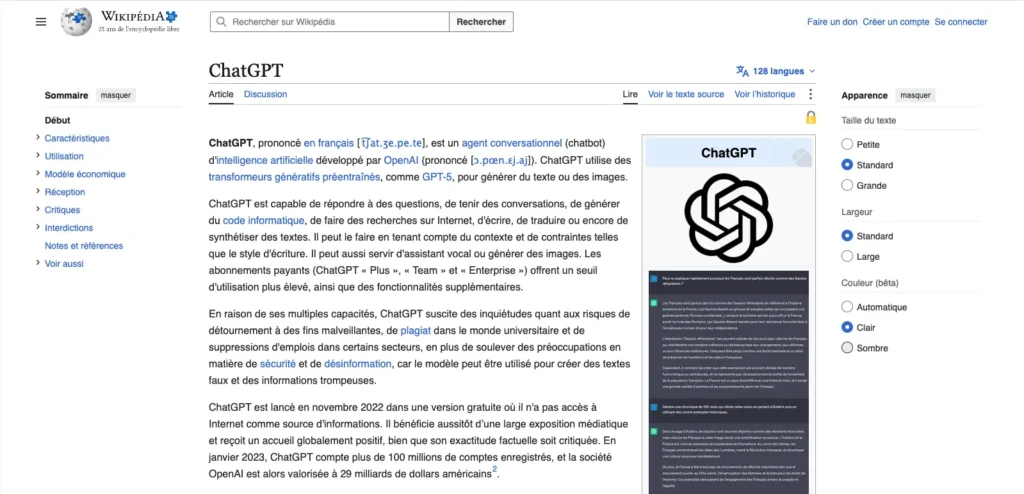This screenshot has height=494, width=1024.
Task: Click the ChatGPT page title heading
Action: click(246, 71)
